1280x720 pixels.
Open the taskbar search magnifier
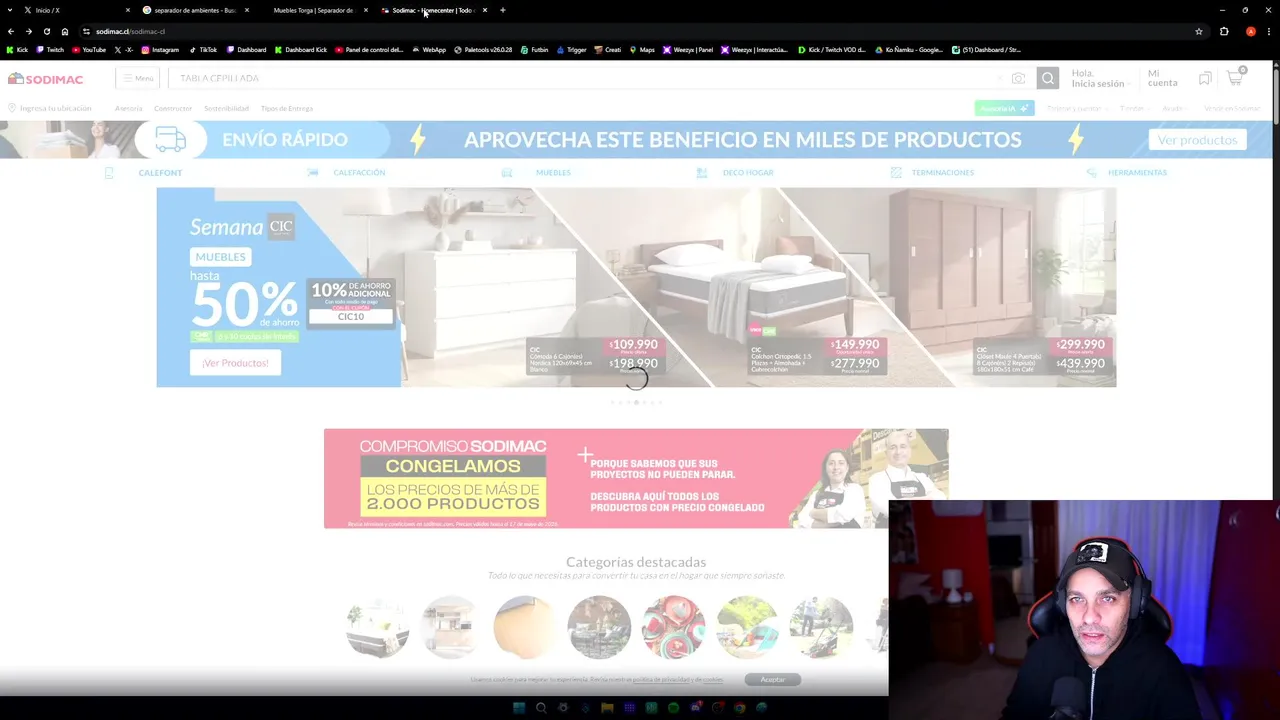pos(541,708)
